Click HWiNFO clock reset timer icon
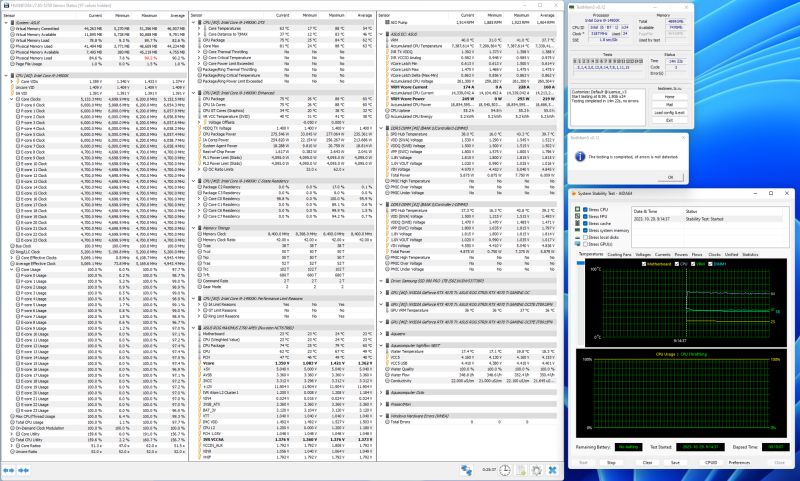Screen dimensions: 800x481 (x=505, y=470)
